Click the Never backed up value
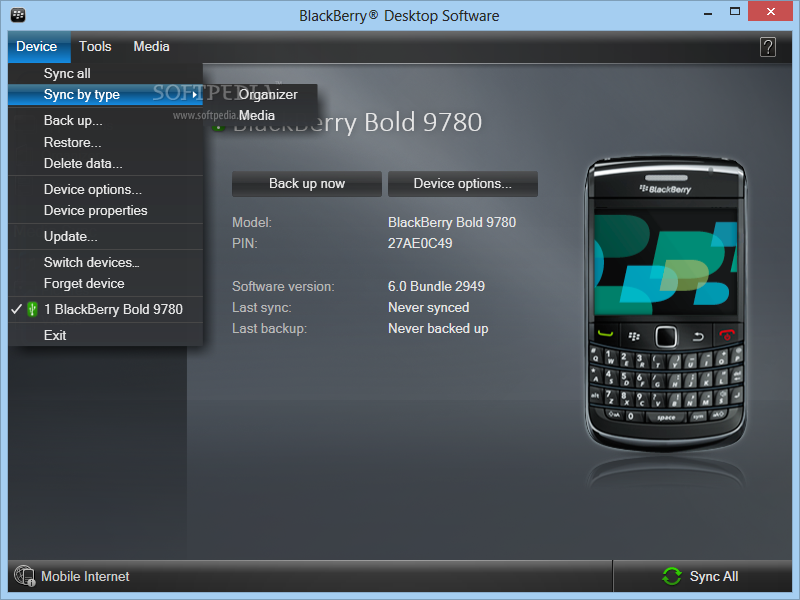This screenshot has width=800, height=600. [x=438, y=329]
